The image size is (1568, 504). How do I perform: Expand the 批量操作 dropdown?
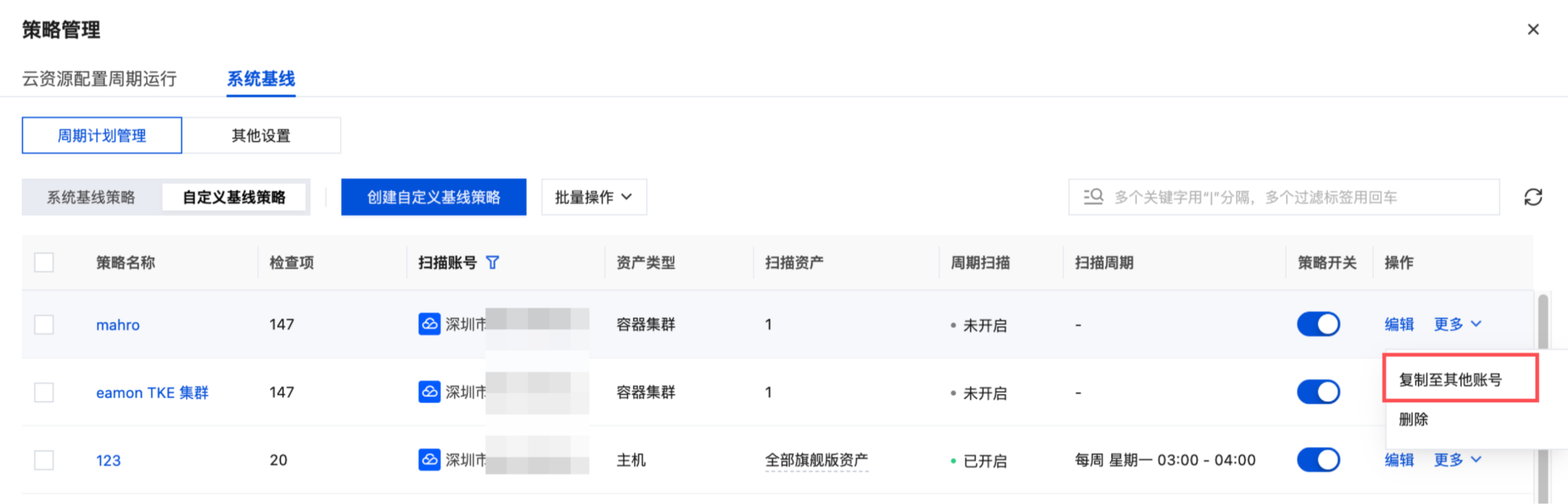[x=594, y=197]
